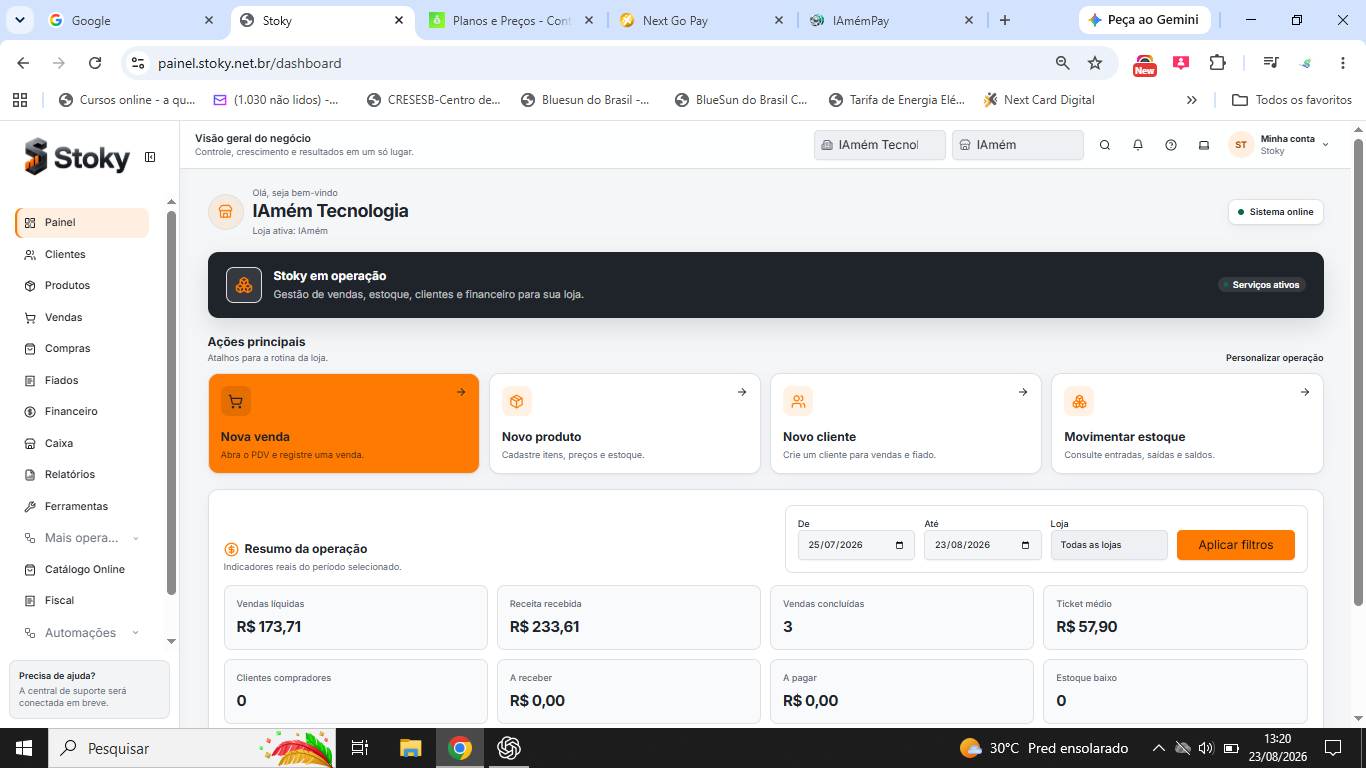The width and height of the screenshot is (1366, 768).
Task: Click the pink person extension icon
Action: (x=1181, y=63)
